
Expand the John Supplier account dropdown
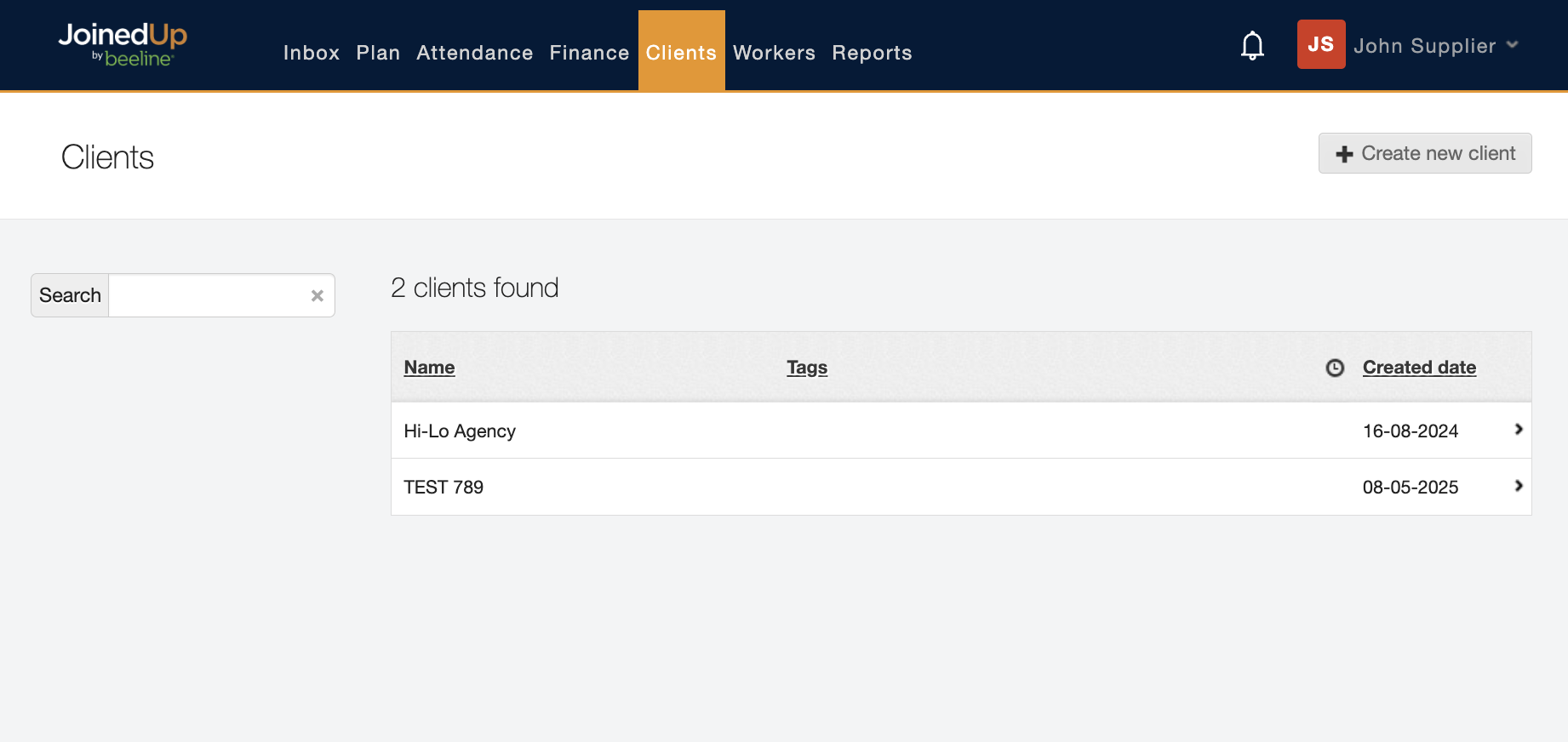tap(1512, 45)
